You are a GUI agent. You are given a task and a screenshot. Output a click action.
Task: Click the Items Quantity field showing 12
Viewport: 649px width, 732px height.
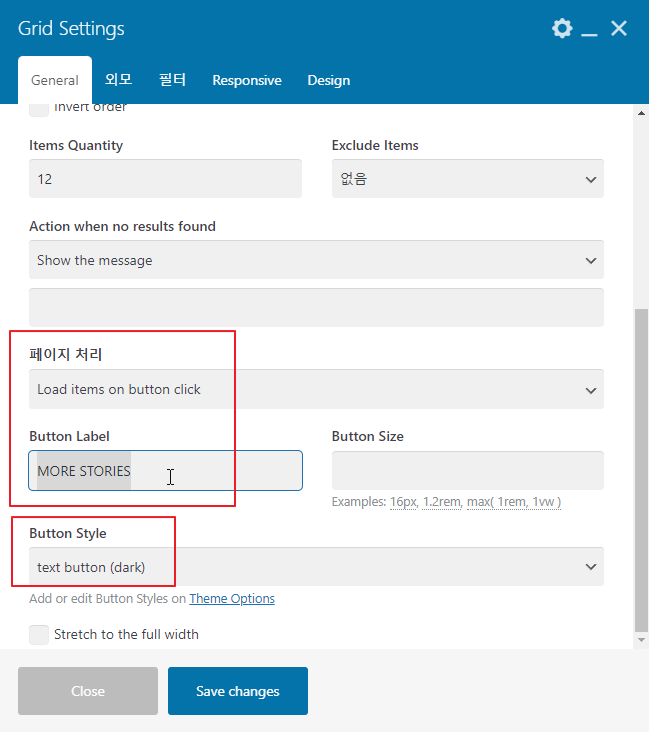coord(165,179)
